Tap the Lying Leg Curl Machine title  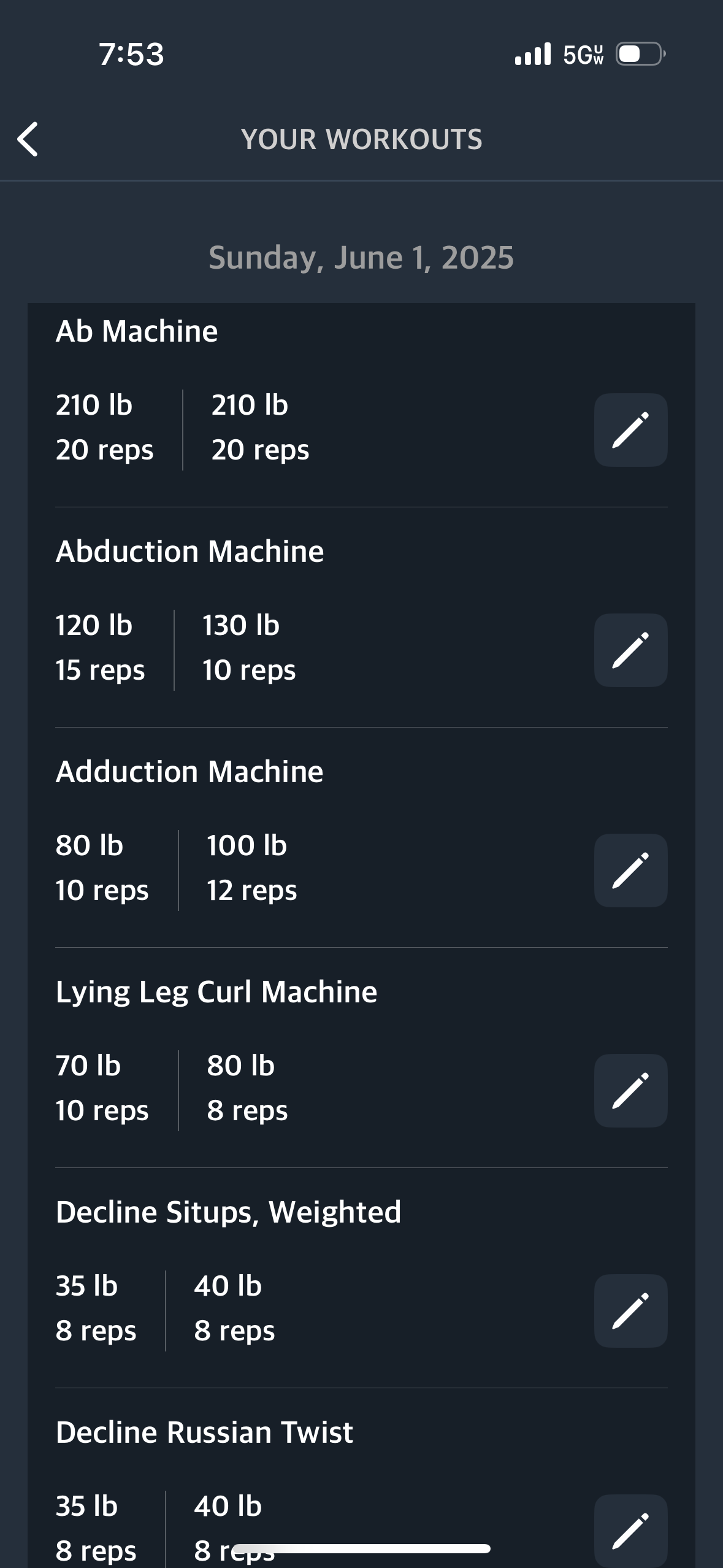216,993
